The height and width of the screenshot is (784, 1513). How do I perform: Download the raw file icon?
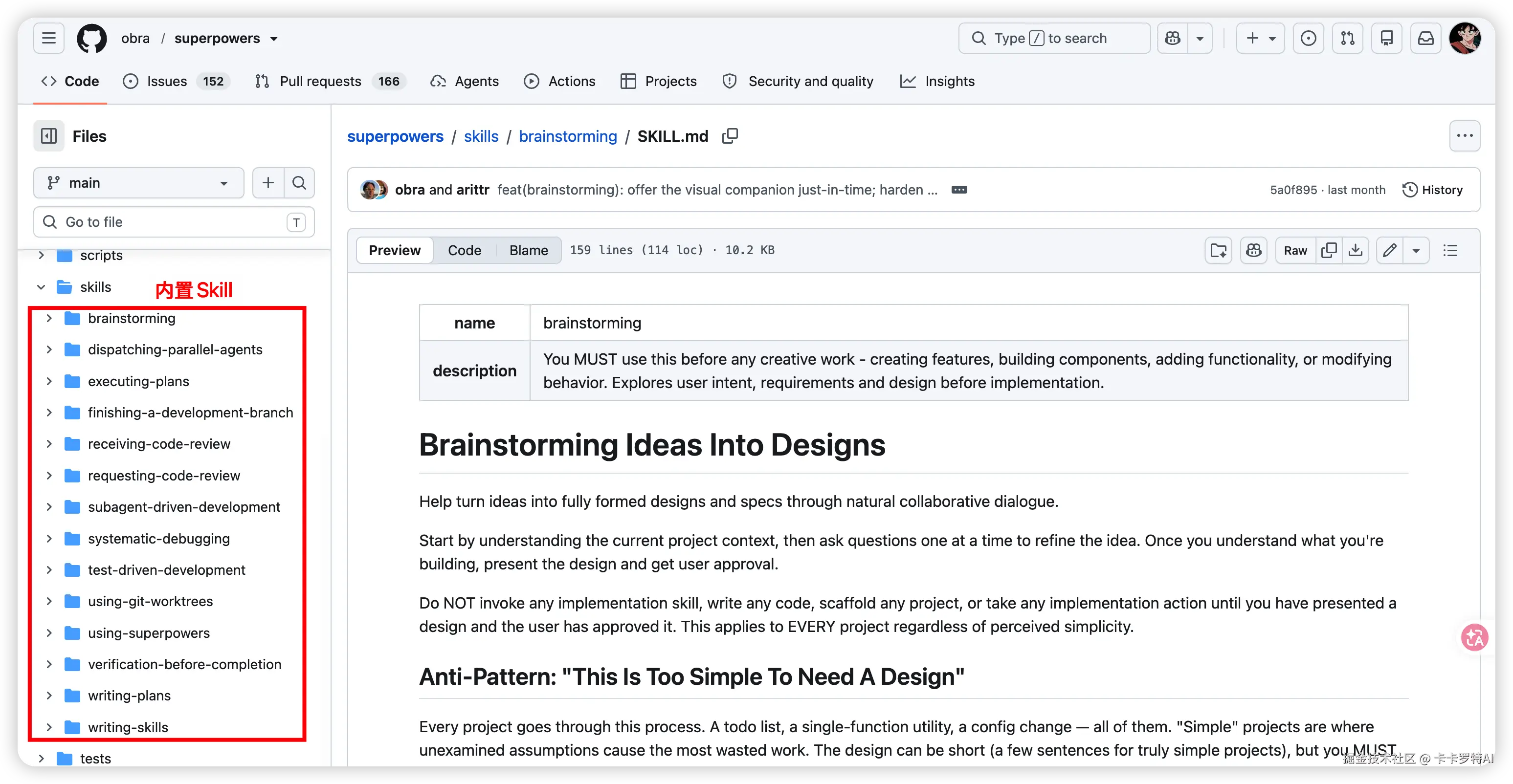(1356, 250)
